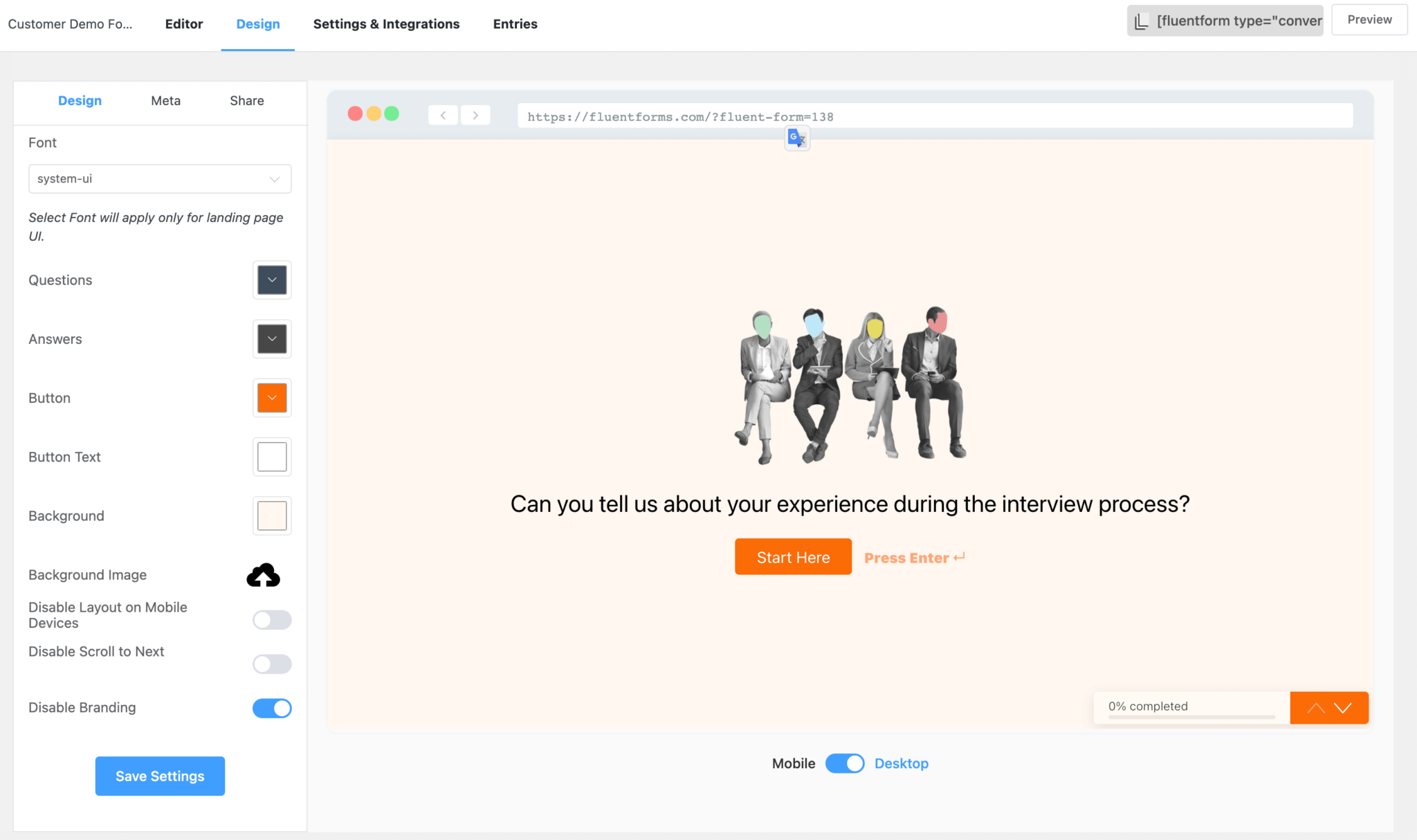Enable Disable Layout on Mobile Devices
Image resolution: width=1417 pixels, height=840 pixels.
[272, 620]
